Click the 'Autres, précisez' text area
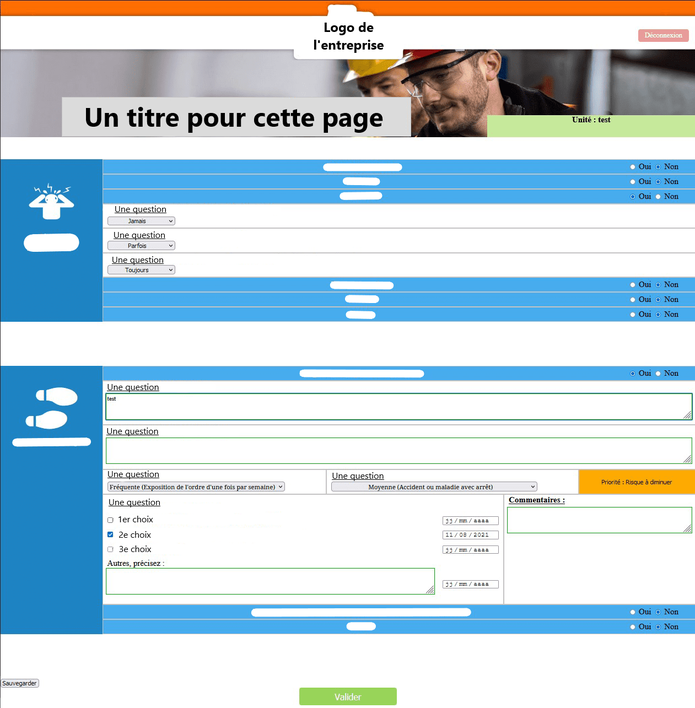695x708 pixels. point(270,581)
